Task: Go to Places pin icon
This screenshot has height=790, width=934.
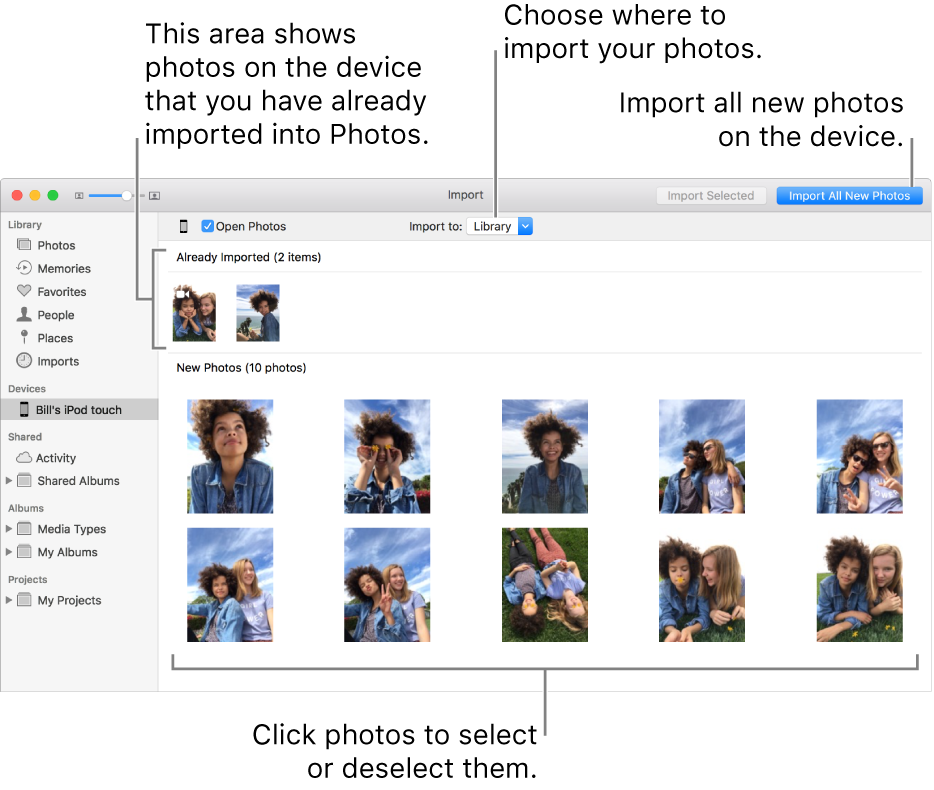Action: [25, 338]
